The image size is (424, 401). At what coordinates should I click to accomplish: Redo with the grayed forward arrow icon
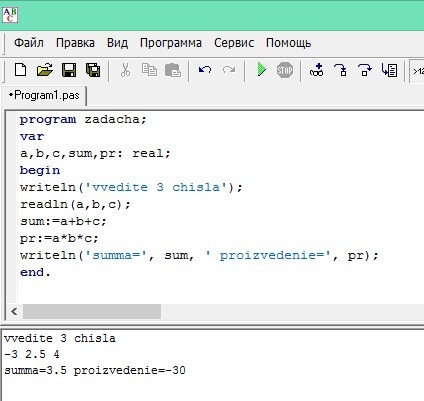(229, 70)
